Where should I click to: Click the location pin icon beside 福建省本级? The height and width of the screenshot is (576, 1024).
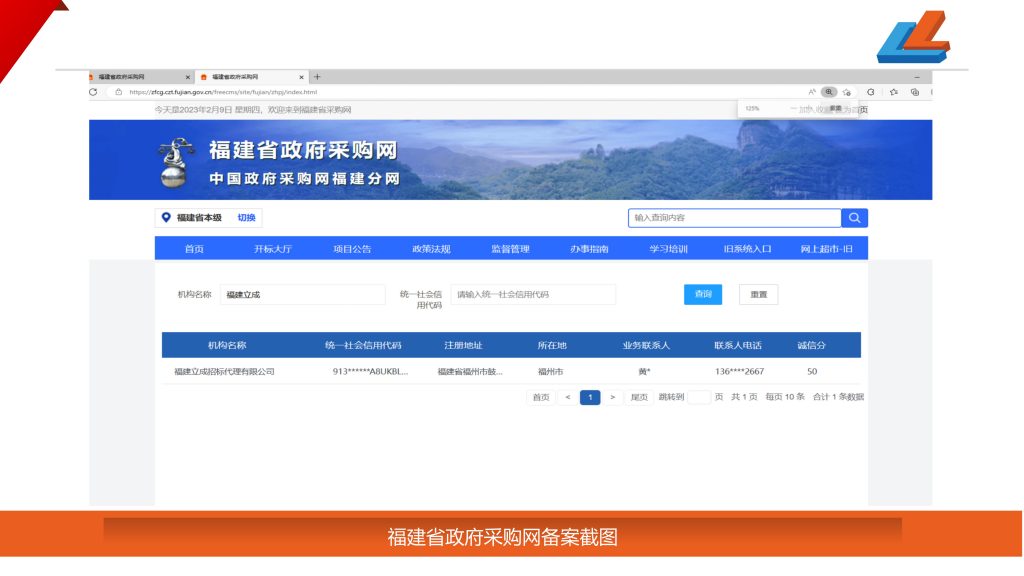click(x=166, y=218)
